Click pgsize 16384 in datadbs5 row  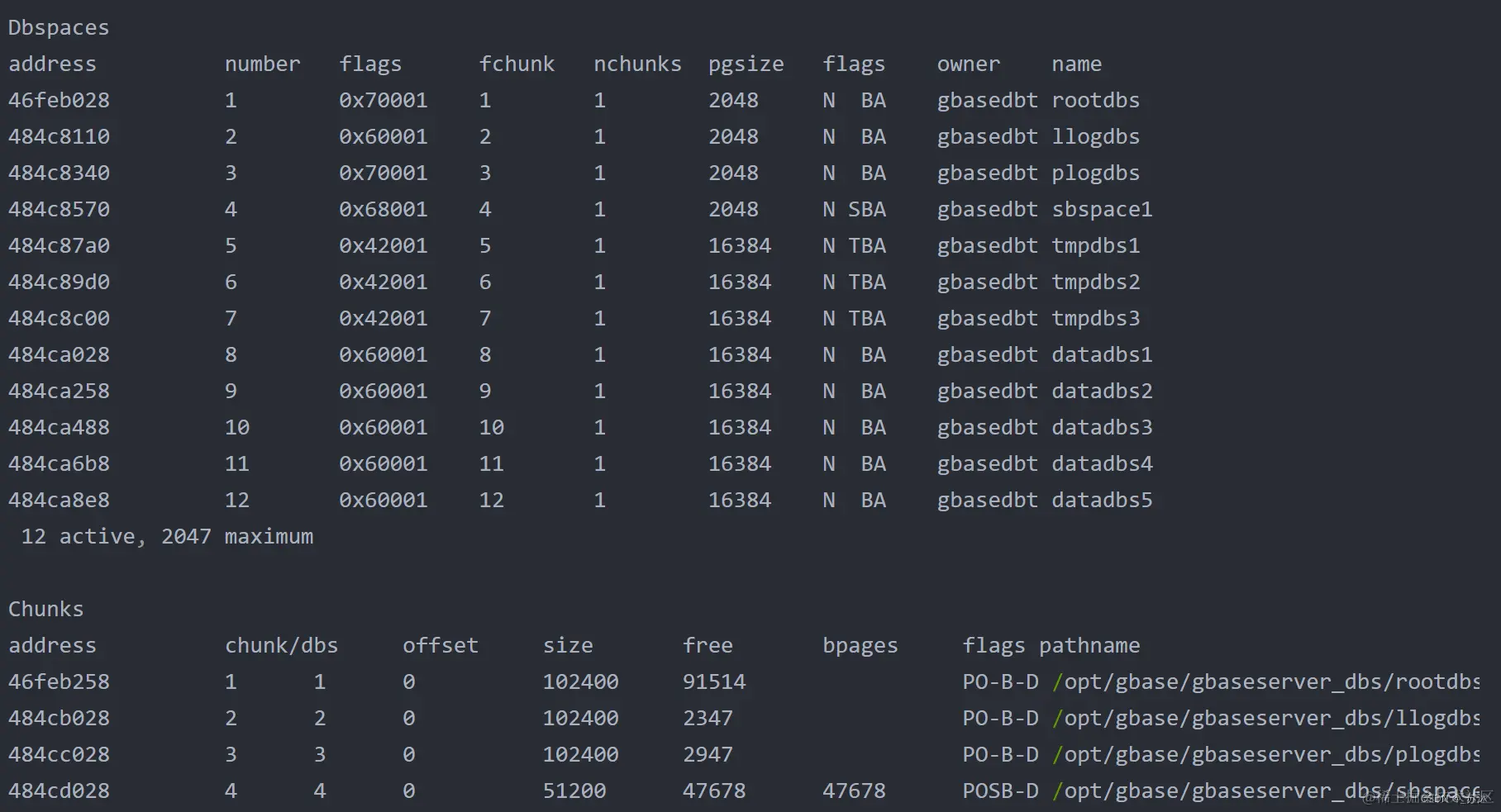[x=739, y=501]
